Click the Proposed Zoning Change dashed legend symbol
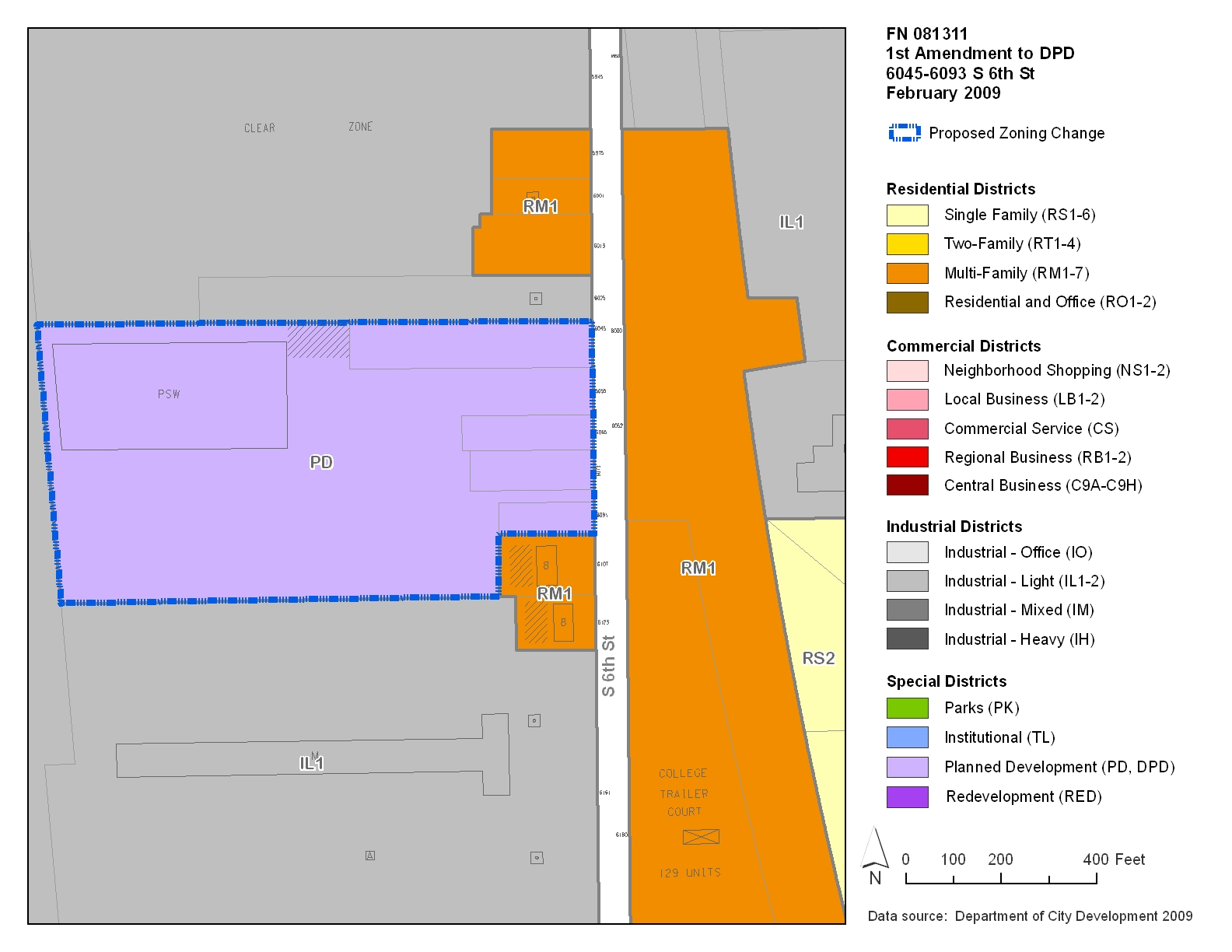This screenshot has height=952, width=1232. click(x=905, y=133)
